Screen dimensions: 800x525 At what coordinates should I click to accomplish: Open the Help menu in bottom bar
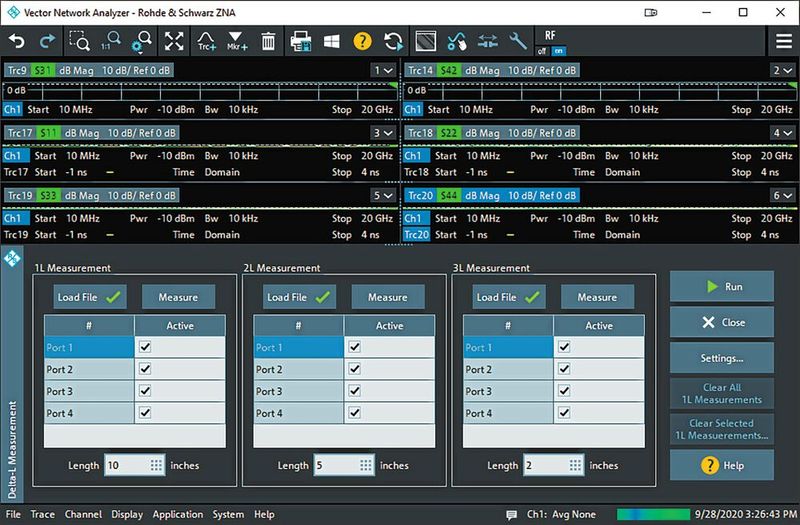[x=264, y=514]
